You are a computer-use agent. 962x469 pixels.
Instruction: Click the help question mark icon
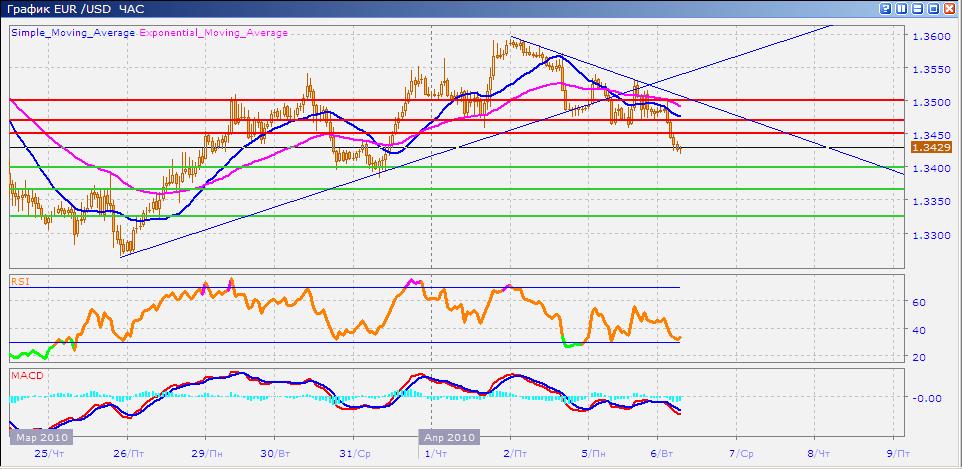coord(887,8)
